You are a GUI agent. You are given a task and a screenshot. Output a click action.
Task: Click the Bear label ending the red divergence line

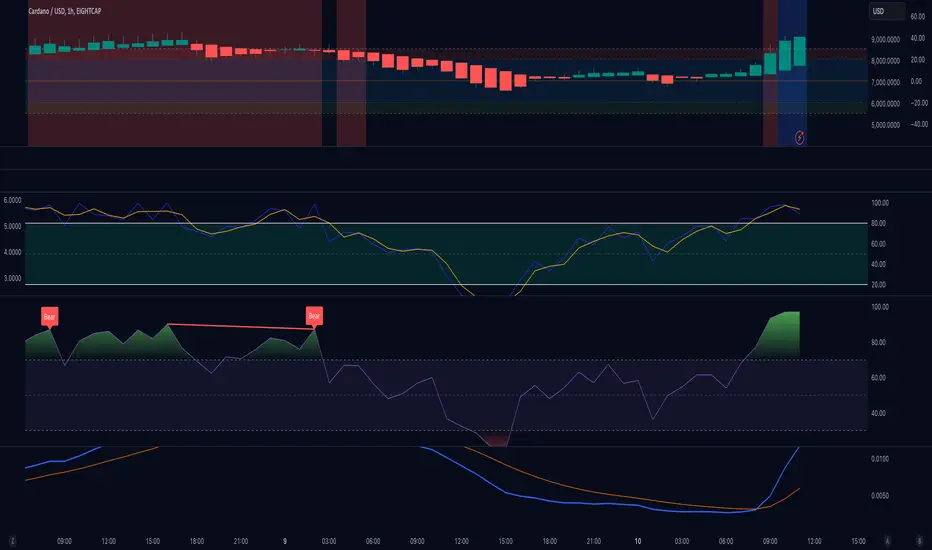click(x=314, y=316)
